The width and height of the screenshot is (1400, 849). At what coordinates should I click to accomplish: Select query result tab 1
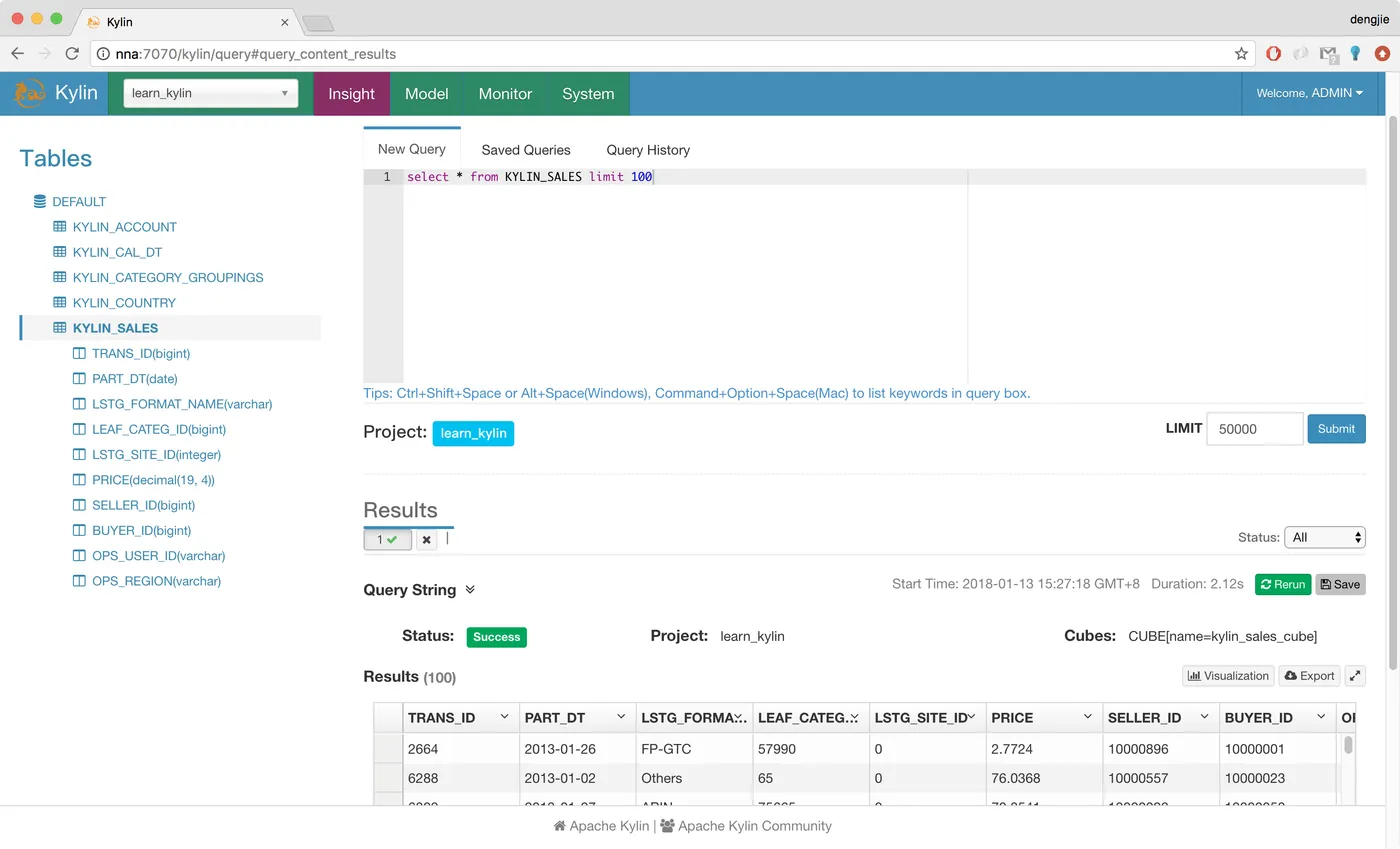coord(387,539)
